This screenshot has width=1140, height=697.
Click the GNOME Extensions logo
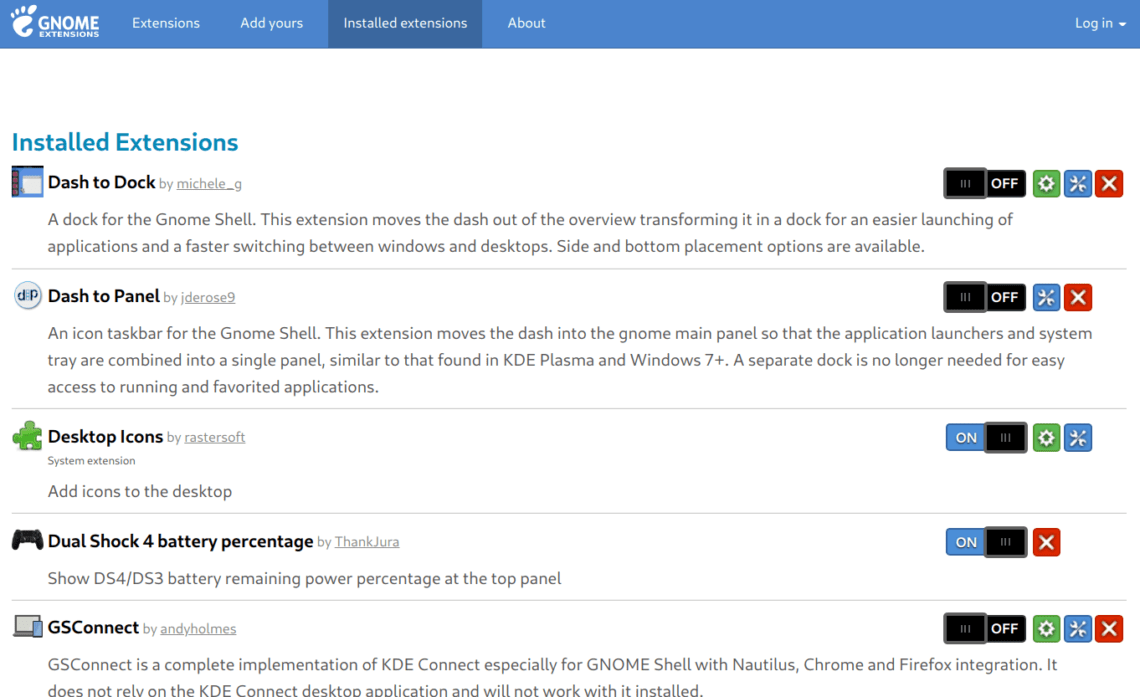[x=54, y=22]
